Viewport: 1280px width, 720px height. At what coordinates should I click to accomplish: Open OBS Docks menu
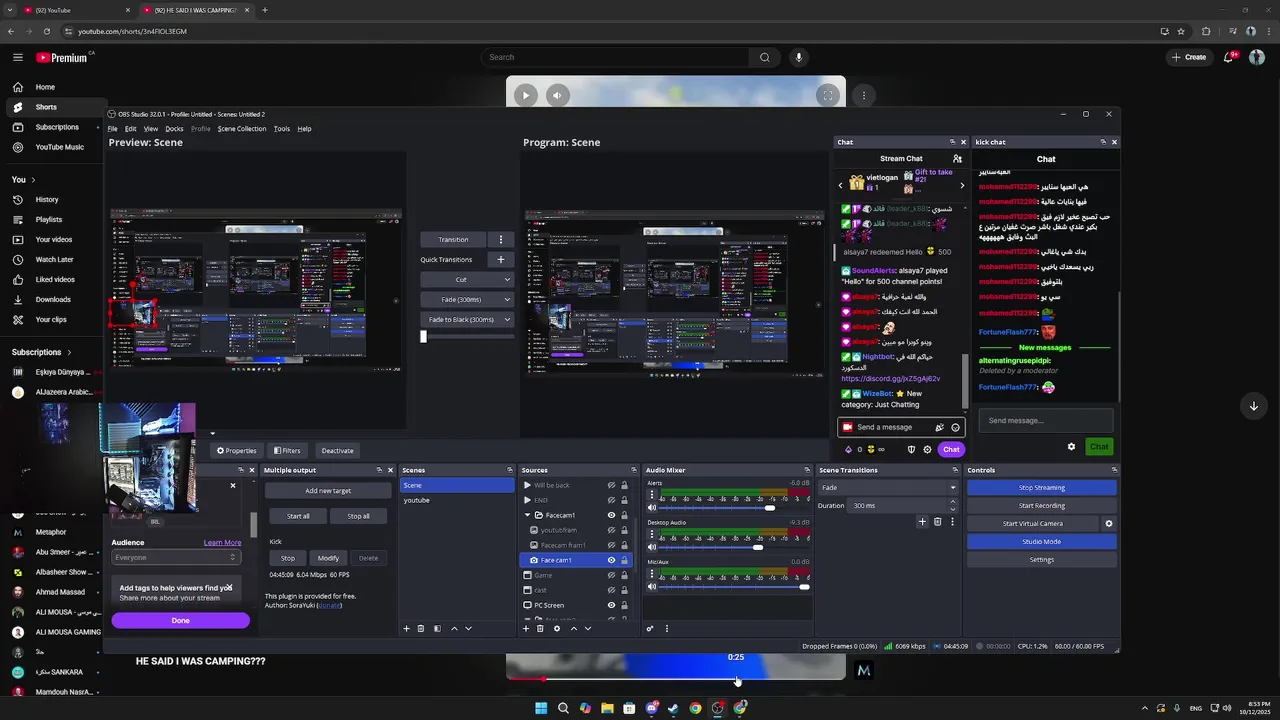click(x=174, y=128)
